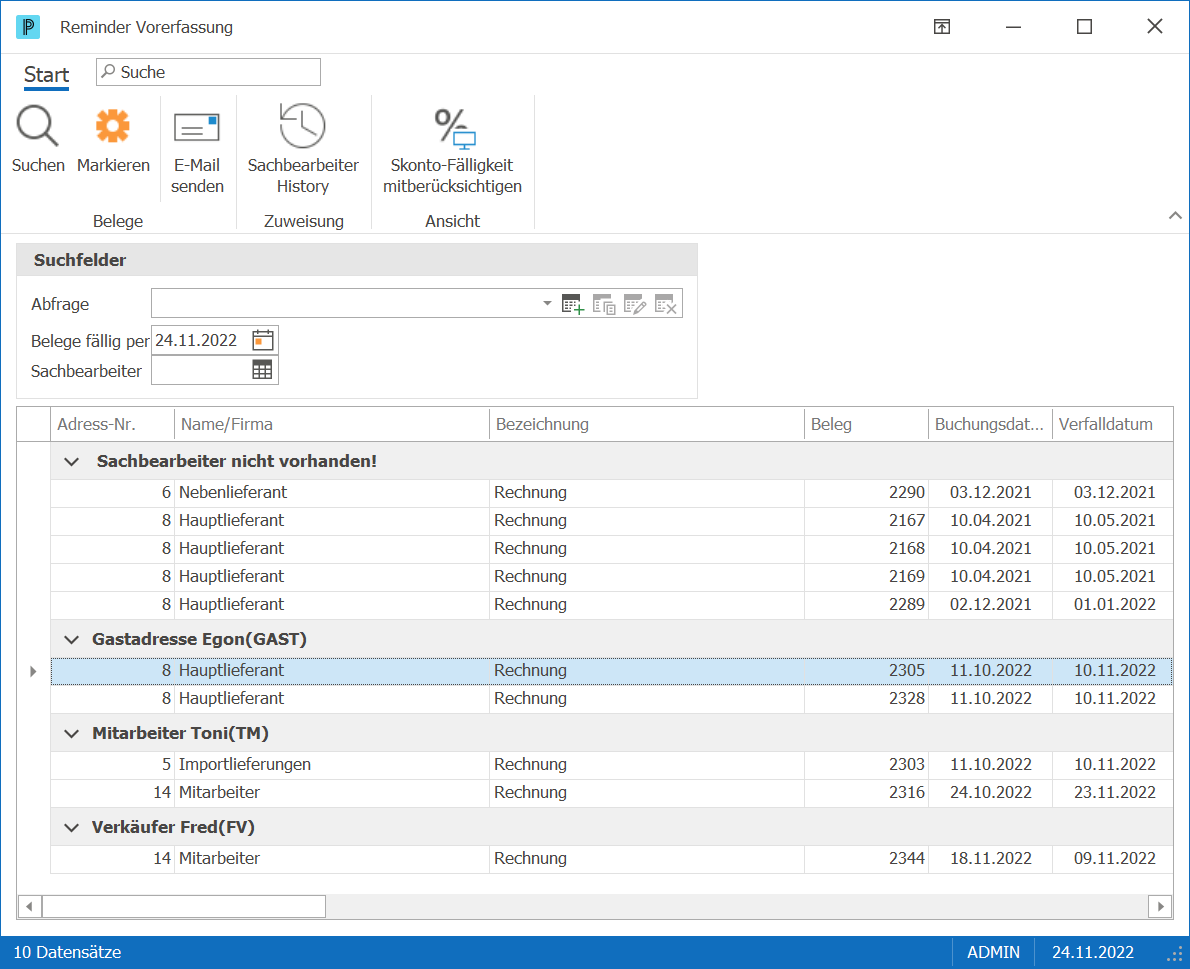Click the copy query icon

pos(604,304)
